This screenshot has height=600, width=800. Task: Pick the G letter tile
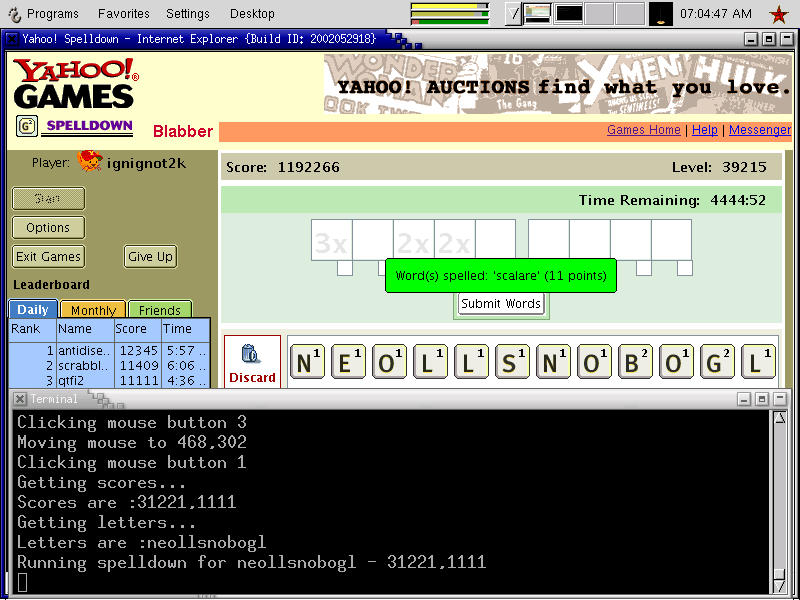[x=717, y=361]
